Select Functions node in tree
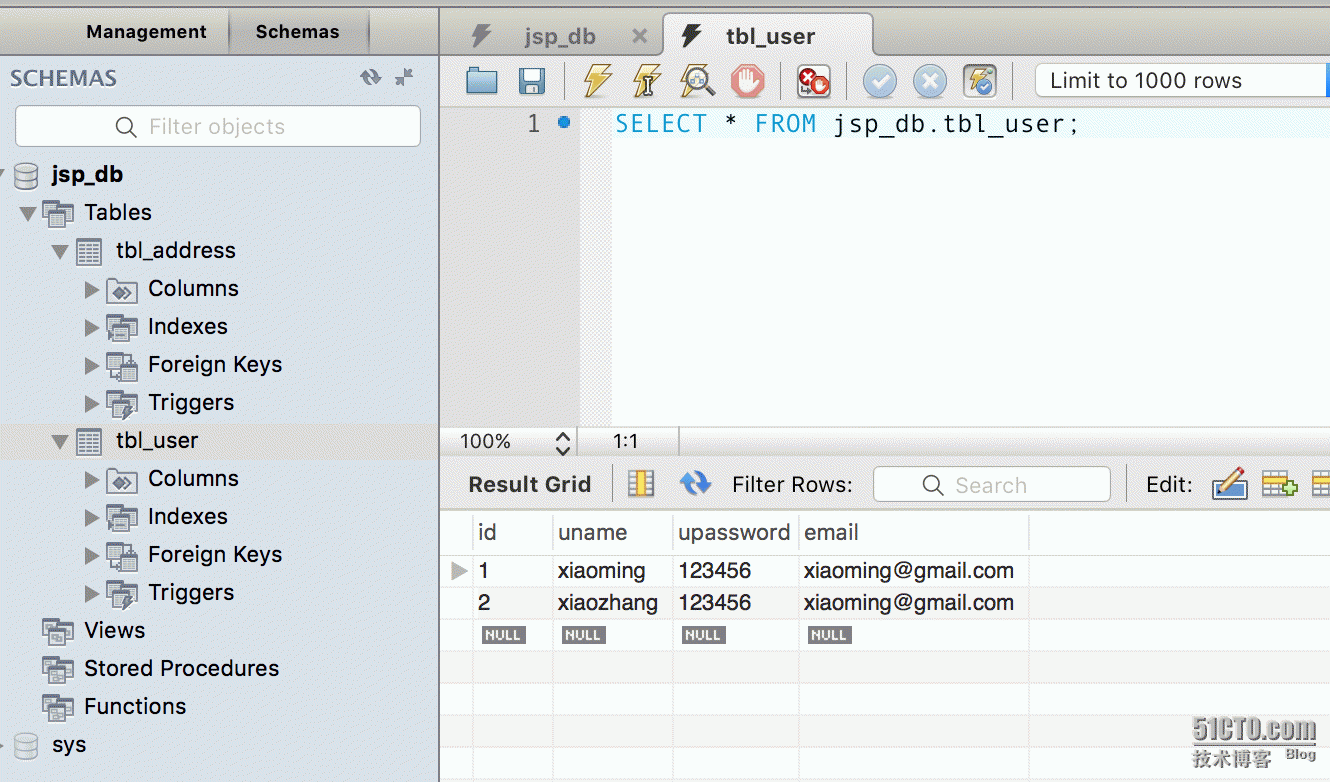Viewport: 1330px width, 782px height. (135, 707)
